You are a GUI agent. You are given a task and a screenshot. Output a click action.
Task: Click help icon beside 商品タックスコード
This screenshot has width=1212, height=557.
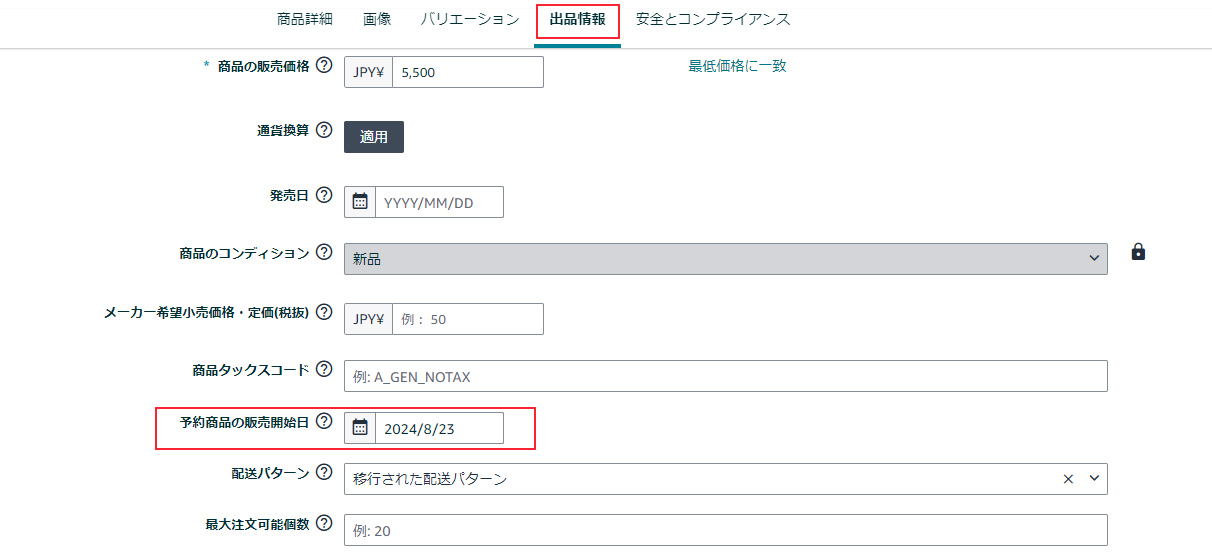324,370
